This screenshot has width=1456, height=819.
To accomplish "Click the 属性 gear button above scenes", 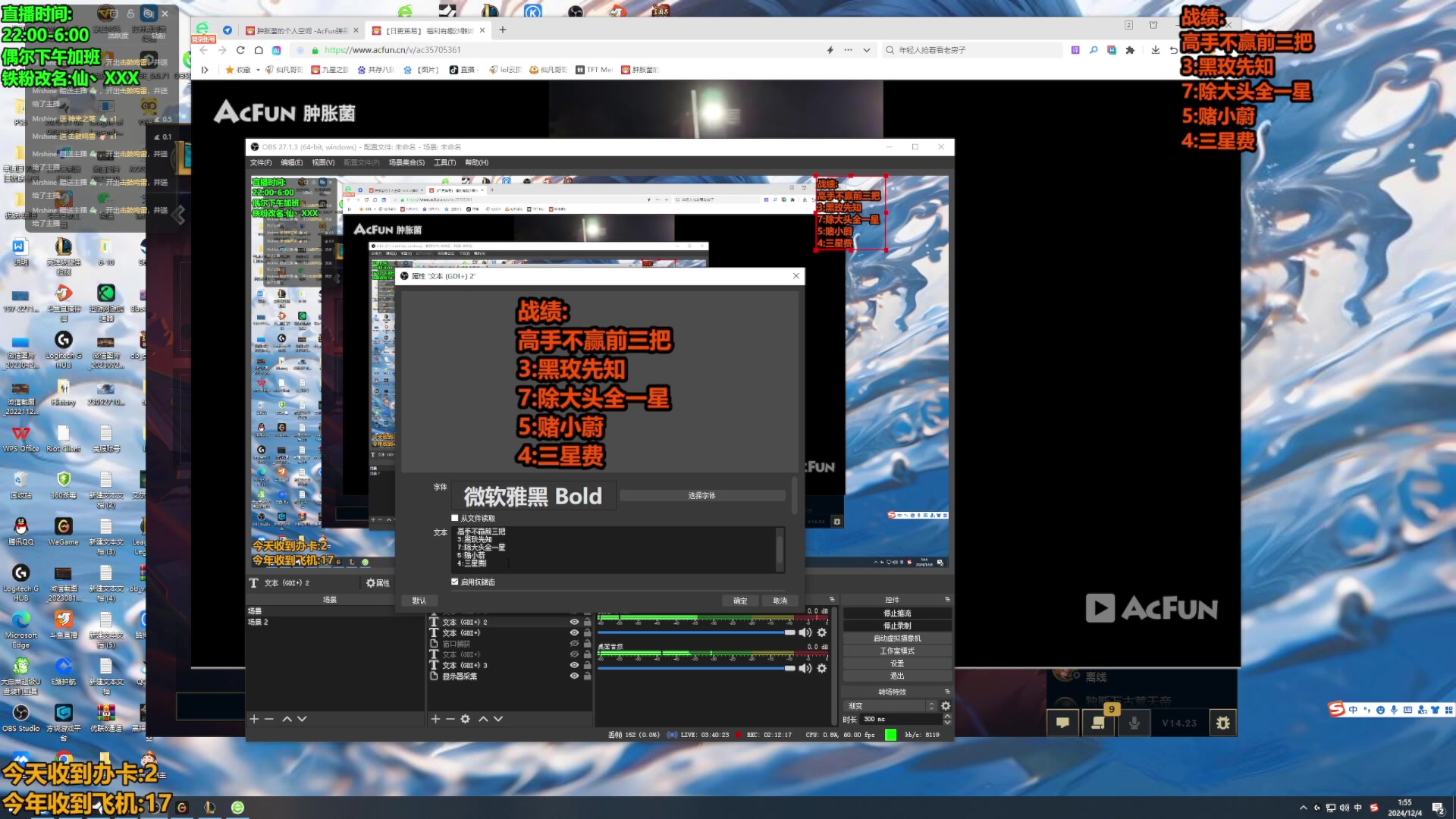I will pyautogui.click(x=378, y=583).
